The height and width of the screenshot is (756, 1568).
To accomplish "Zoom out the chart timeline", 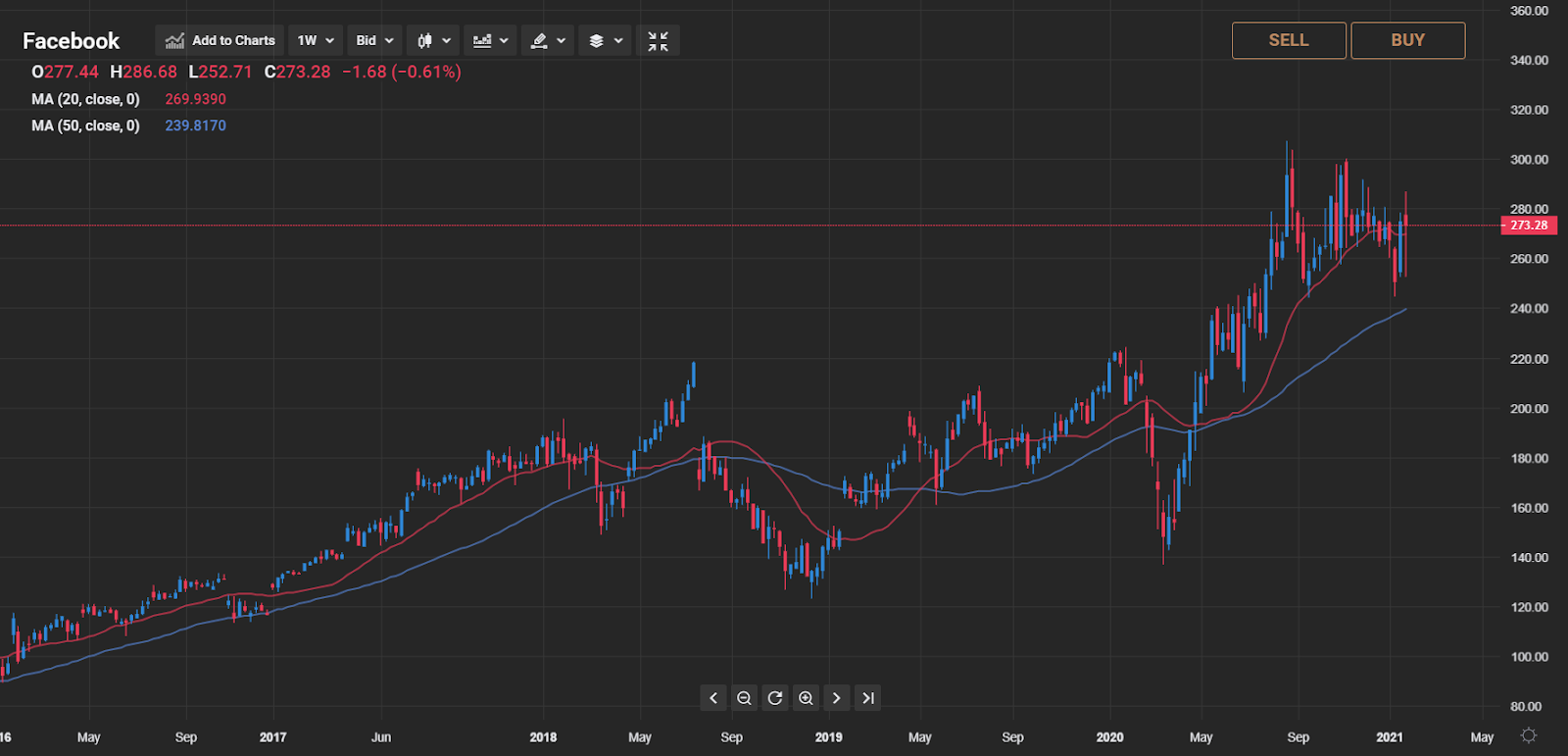I will pyautogui.click(x=744, y=698).
